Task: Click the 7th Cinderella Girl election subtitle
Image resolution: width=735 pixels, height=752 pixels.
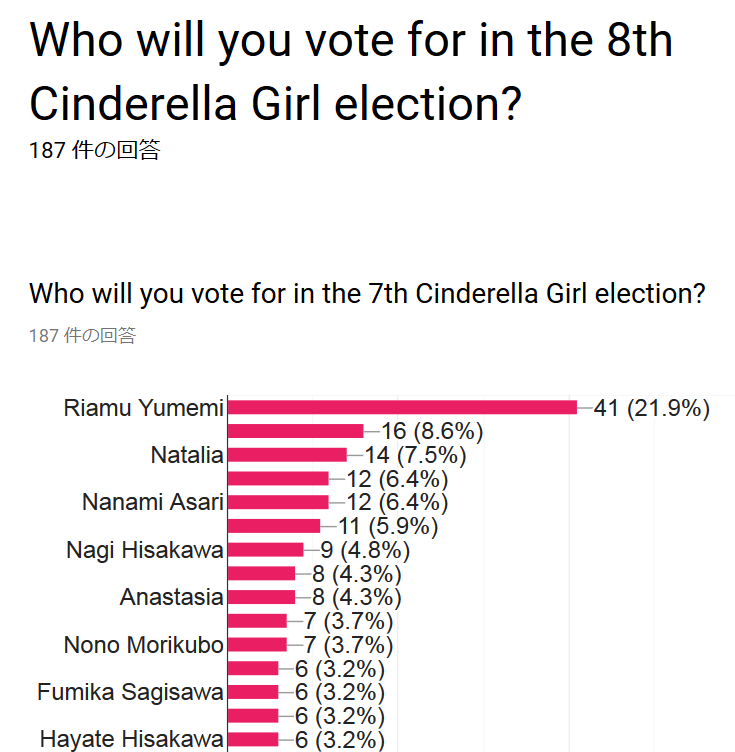Action: [367, 294]
